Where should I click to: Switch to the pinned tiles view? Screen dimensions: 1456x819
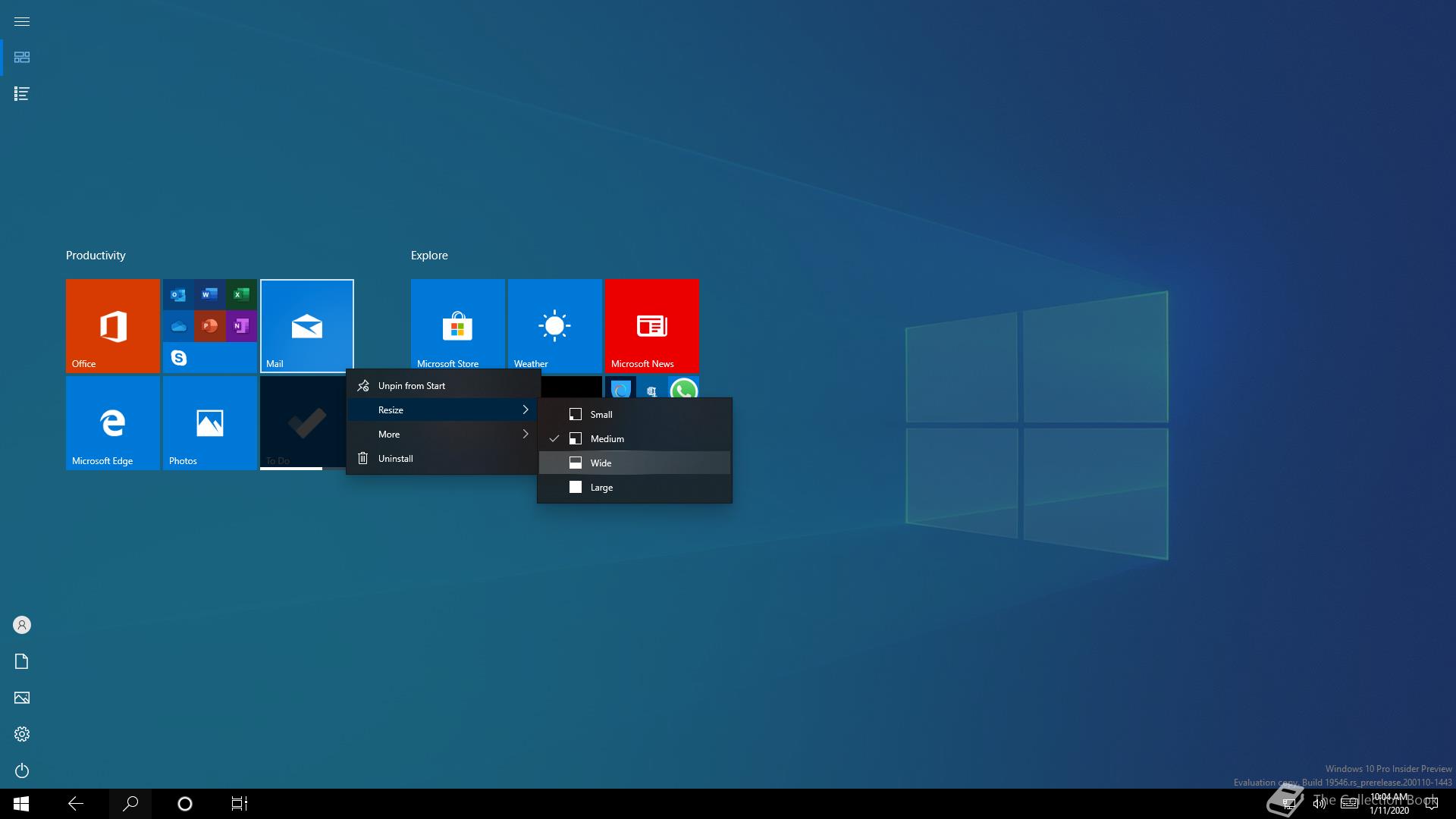[x=22, y=58]
